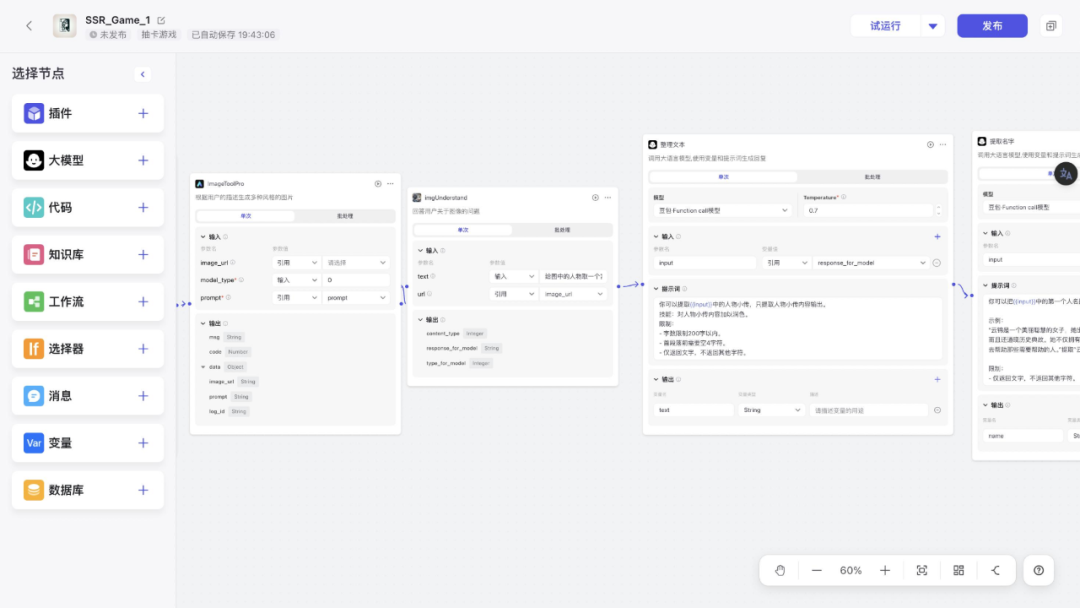Open the 试运行 dropdown arrow
This screenshot has width=1080, height=608.
[x=933, y=26]
